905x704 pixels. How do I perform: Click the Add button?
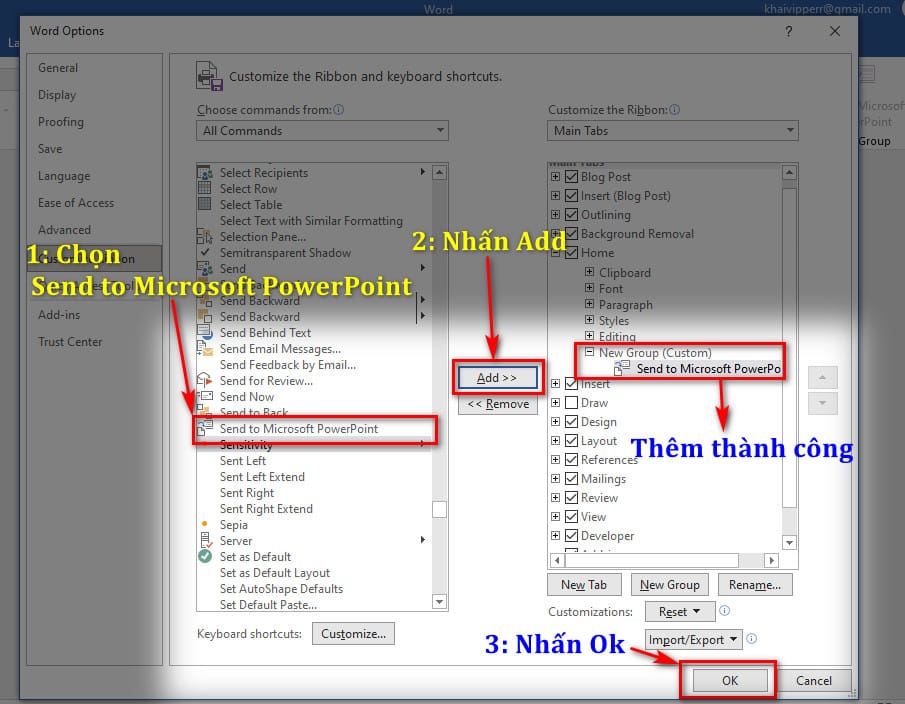click(497, 377)
